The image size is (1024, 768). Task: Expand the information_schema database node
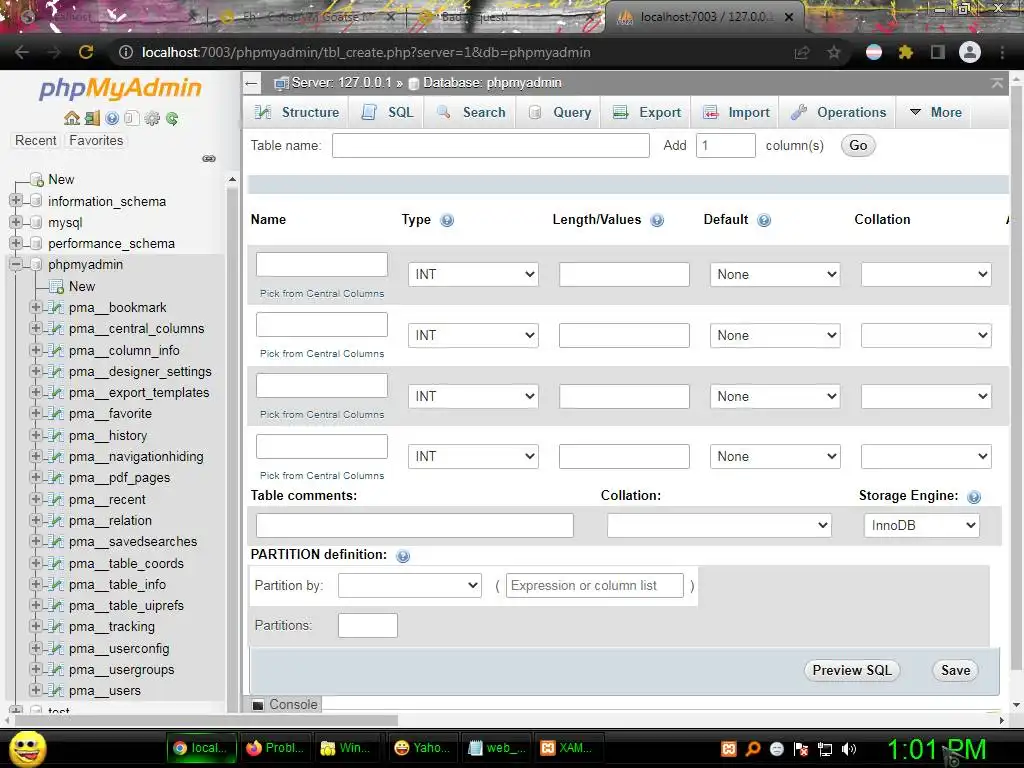[16, 200]
